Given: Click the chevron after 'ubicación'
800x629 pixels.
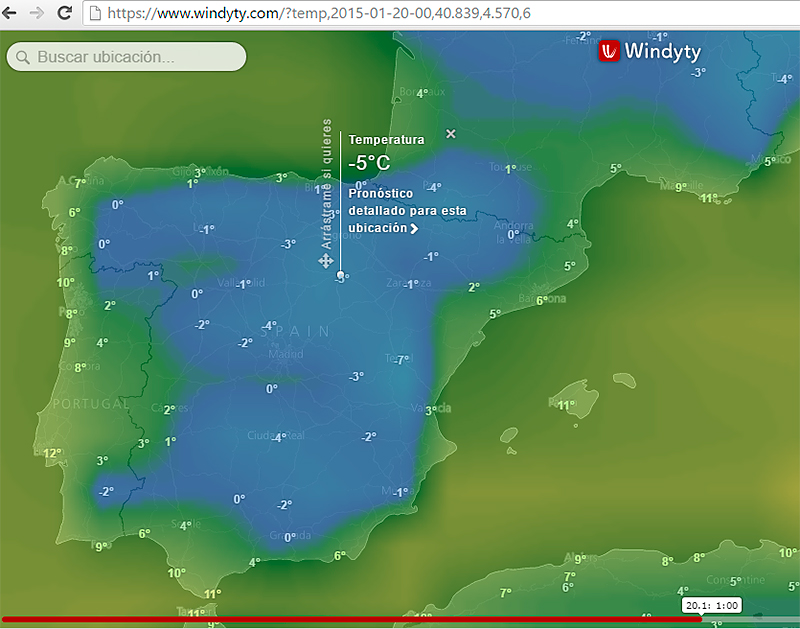Looking at the screenshot, I should coord(414,229).
